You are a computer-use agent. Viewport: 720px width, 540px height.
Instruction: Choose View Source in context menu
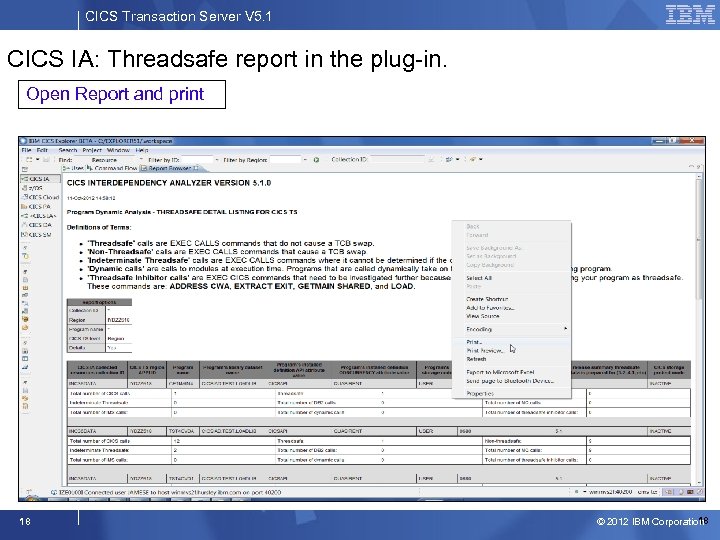point(483,316)
